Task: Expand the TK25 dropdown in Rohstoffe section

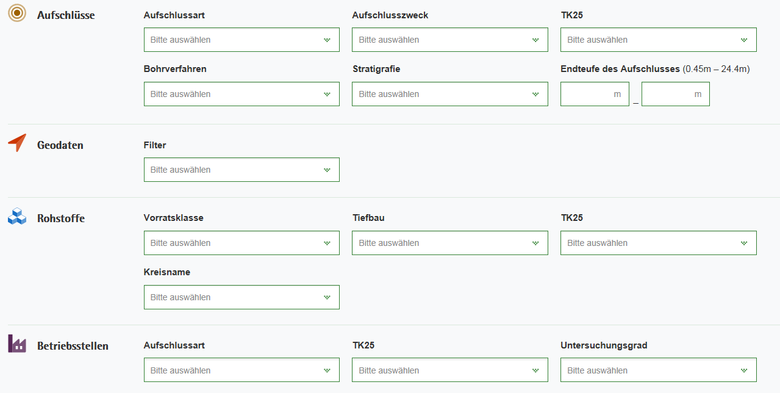Action: coord(658,243)
